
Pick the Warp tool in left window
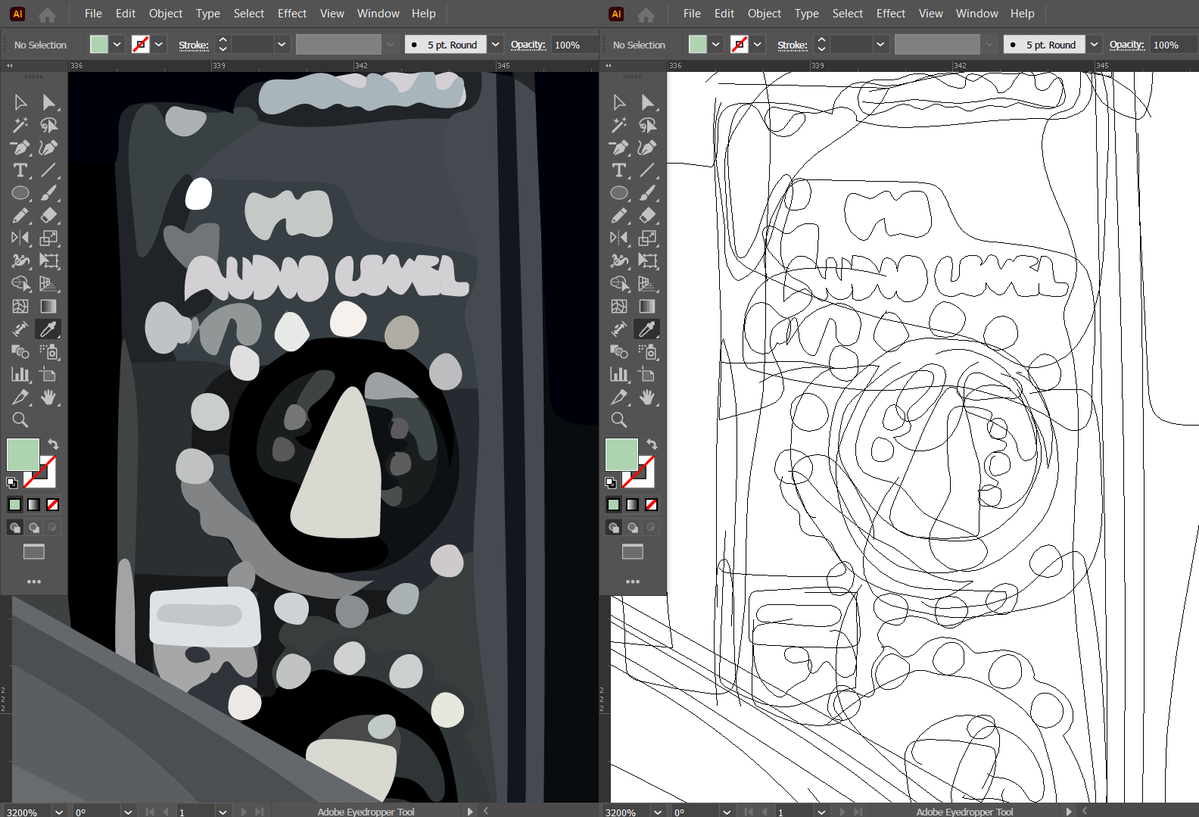tap(21, 261)
